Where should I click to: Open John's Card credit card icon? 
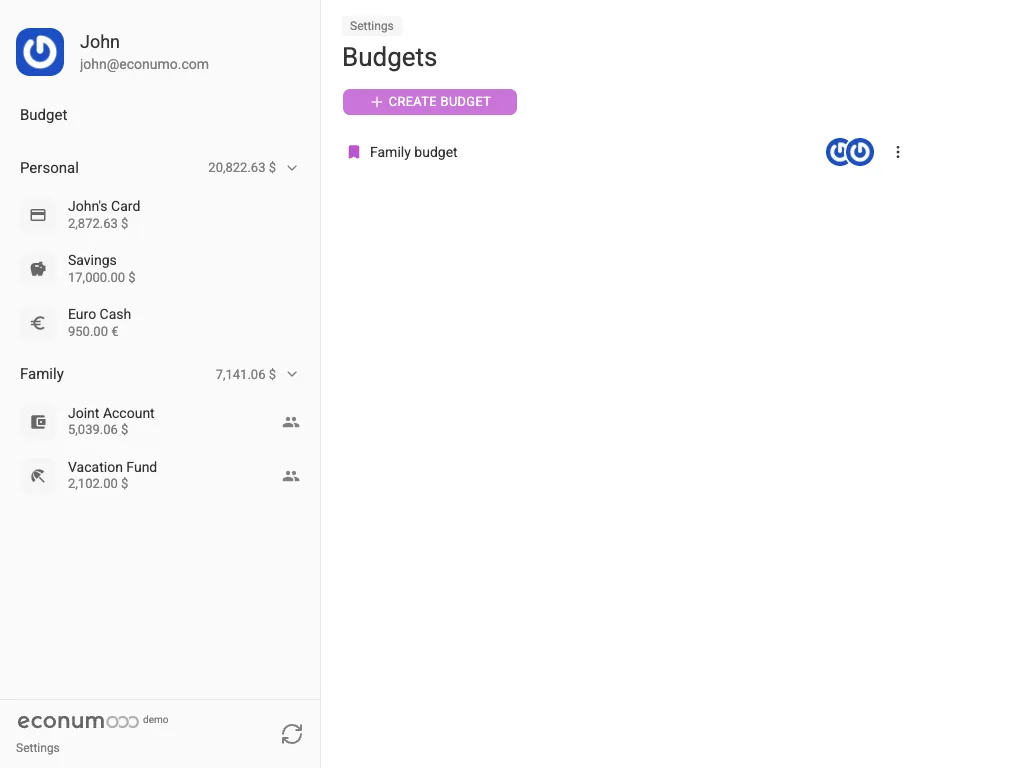(38, 215)
